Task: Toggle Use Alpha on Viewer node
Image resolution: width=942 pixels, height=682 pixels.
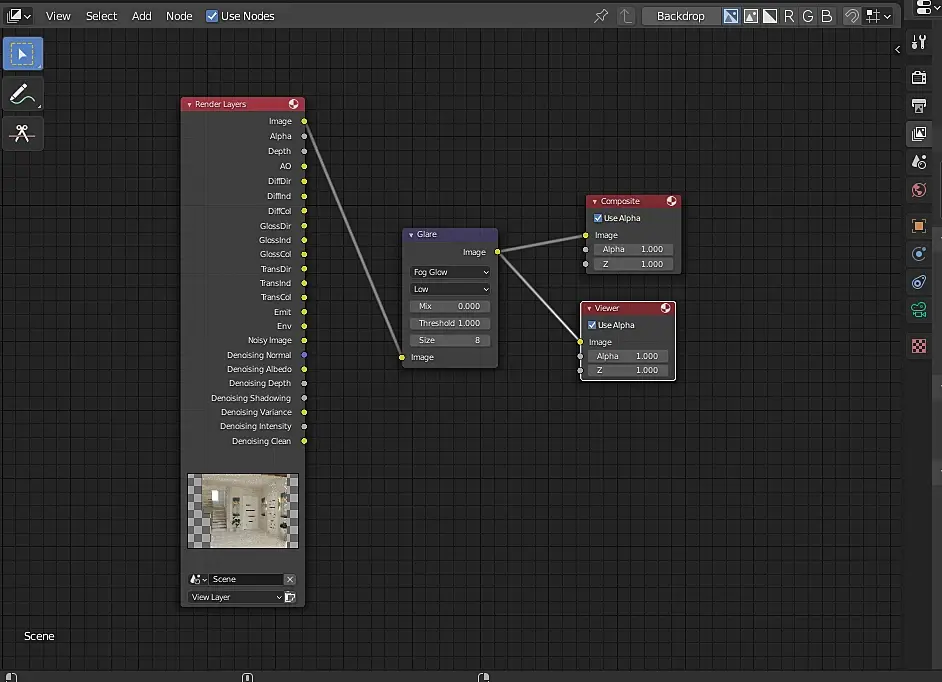Action: pos(592,325)
